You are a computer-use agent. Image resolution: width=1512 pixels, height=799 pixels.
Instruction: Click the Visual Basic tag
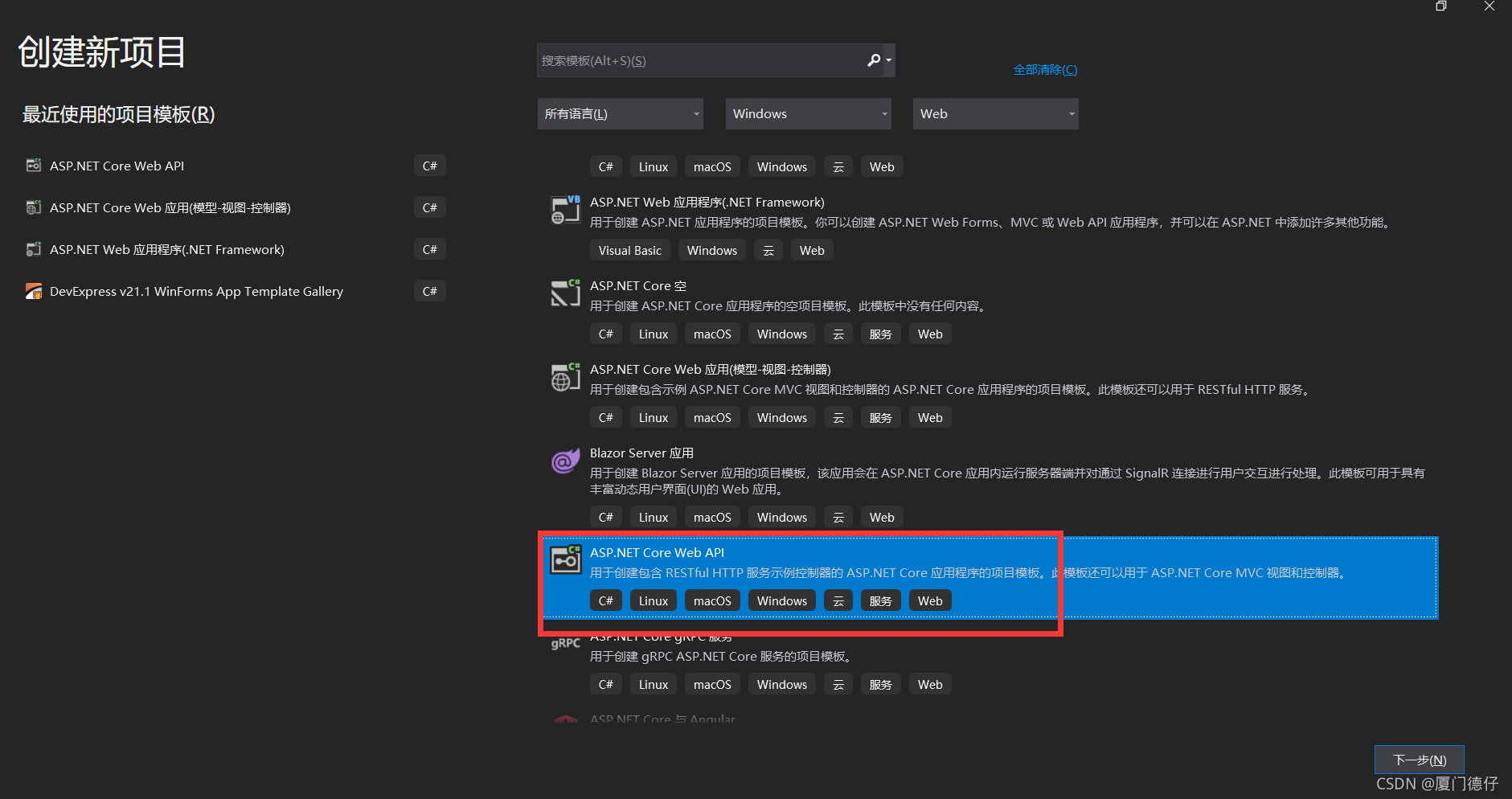coord(630,251)
